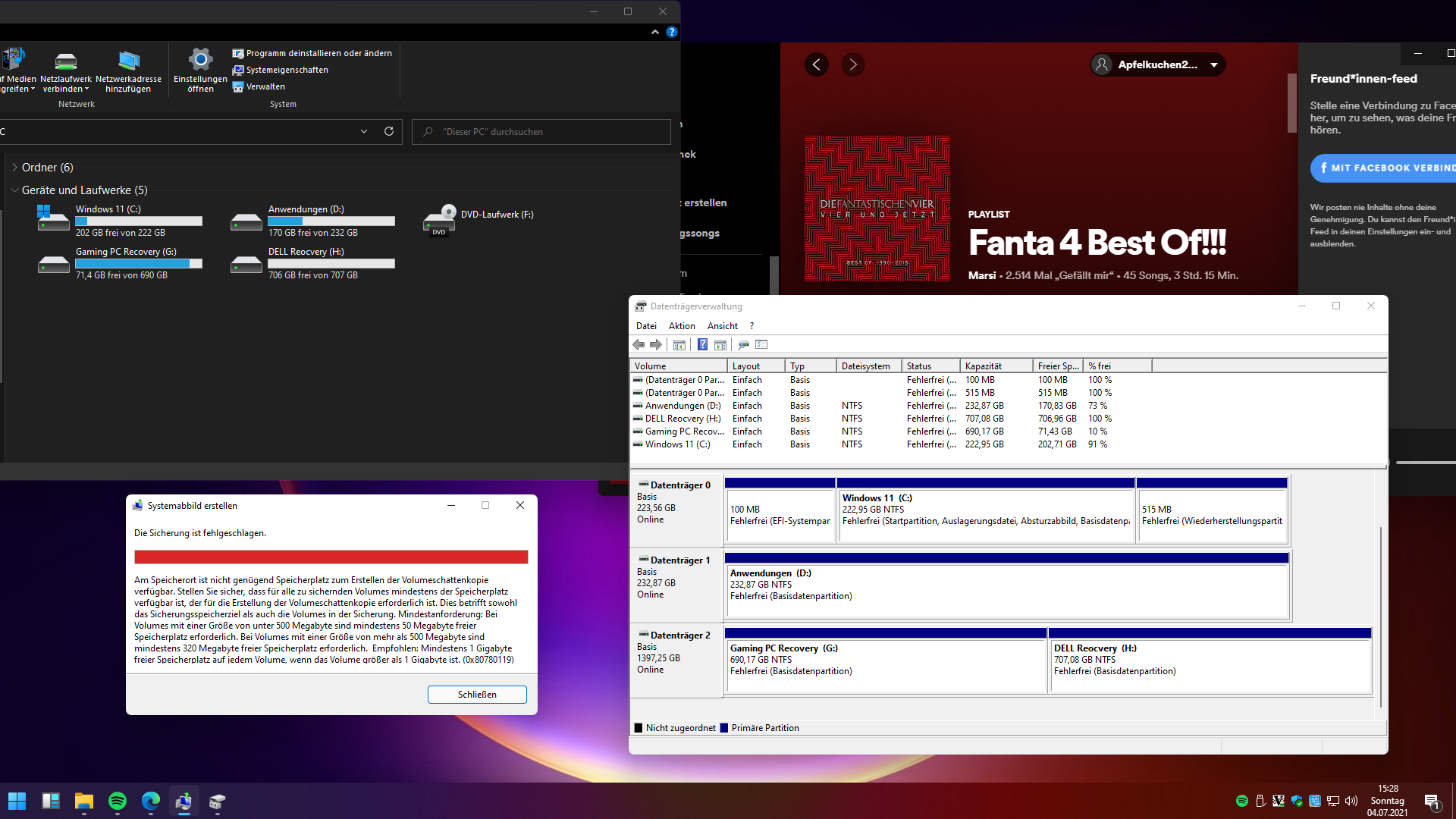The height and width of the screenshot is (819, 1456).
Task: Click the USB safely remove tray icon
Action: click(1260, 801)
